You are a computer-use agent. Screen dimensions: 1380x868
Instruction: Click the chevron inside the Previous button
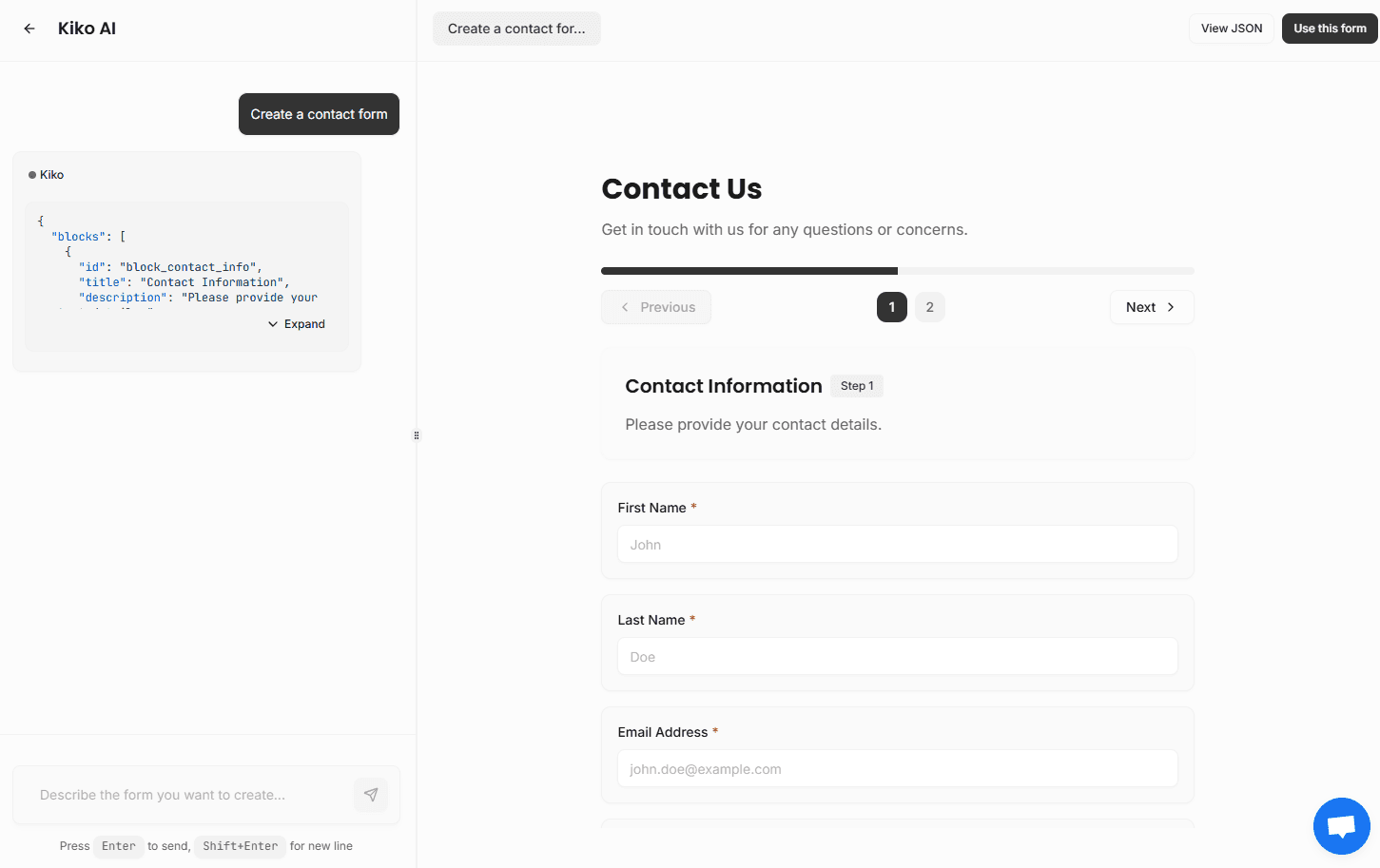click(625, 307)
